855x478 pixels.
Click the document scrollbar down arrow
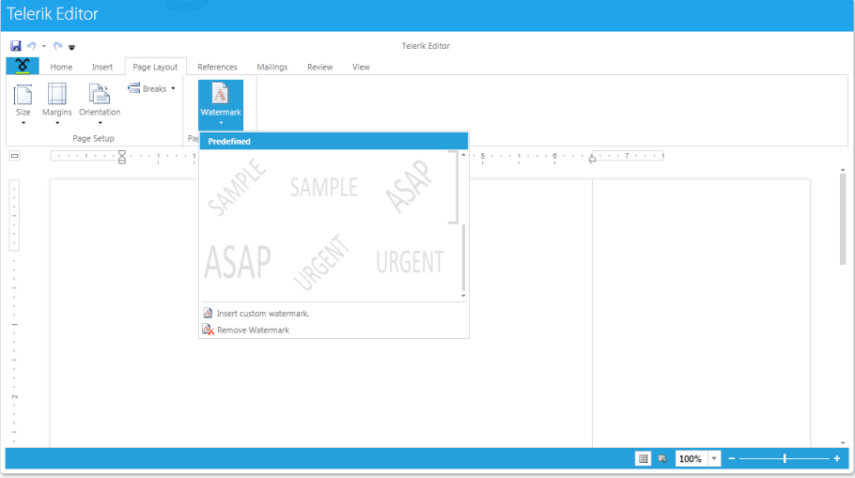(842, 443)
